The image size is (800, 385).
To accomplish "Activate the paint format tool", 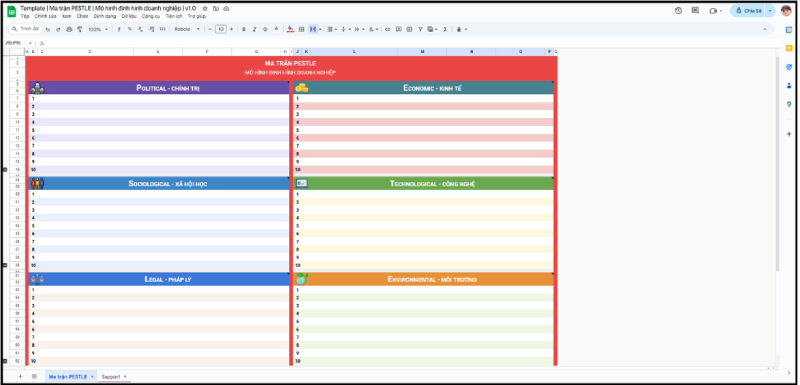I will coord(80,30).
